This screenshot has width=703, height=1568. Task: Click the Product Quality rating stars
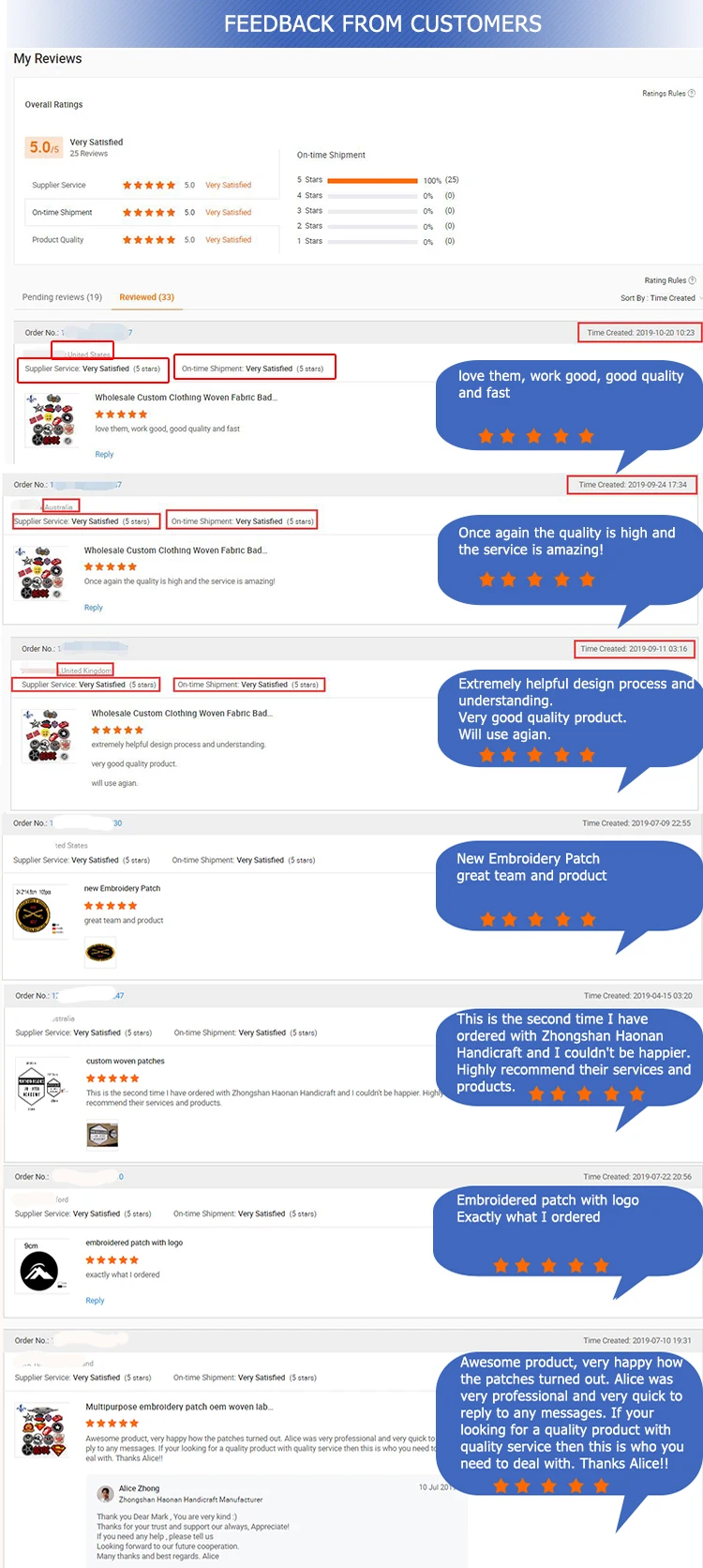pyautogui.click(x=149, y=240)
